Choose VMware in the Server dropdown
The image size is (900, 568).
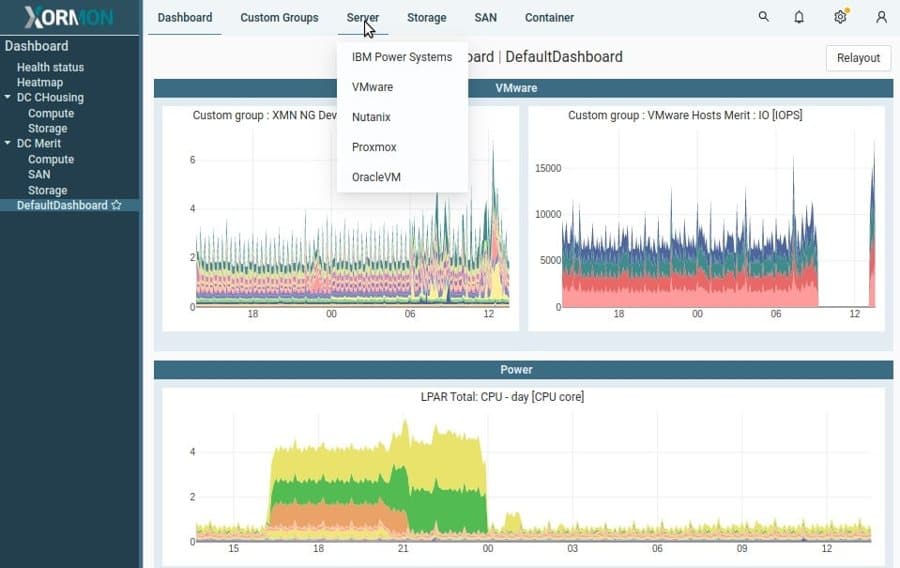coord(402,87)
